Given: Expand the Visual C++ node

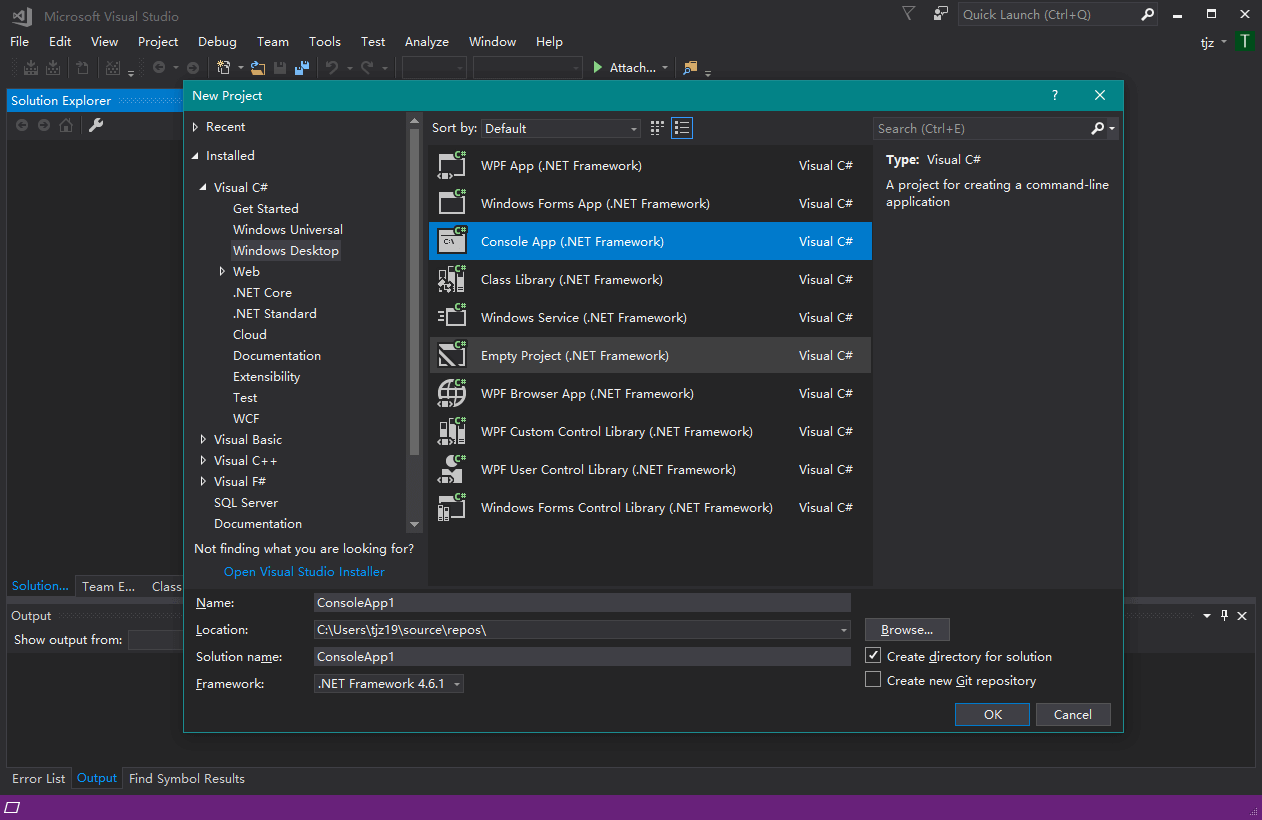Looking at the screenshot, I should coord(204,461).
